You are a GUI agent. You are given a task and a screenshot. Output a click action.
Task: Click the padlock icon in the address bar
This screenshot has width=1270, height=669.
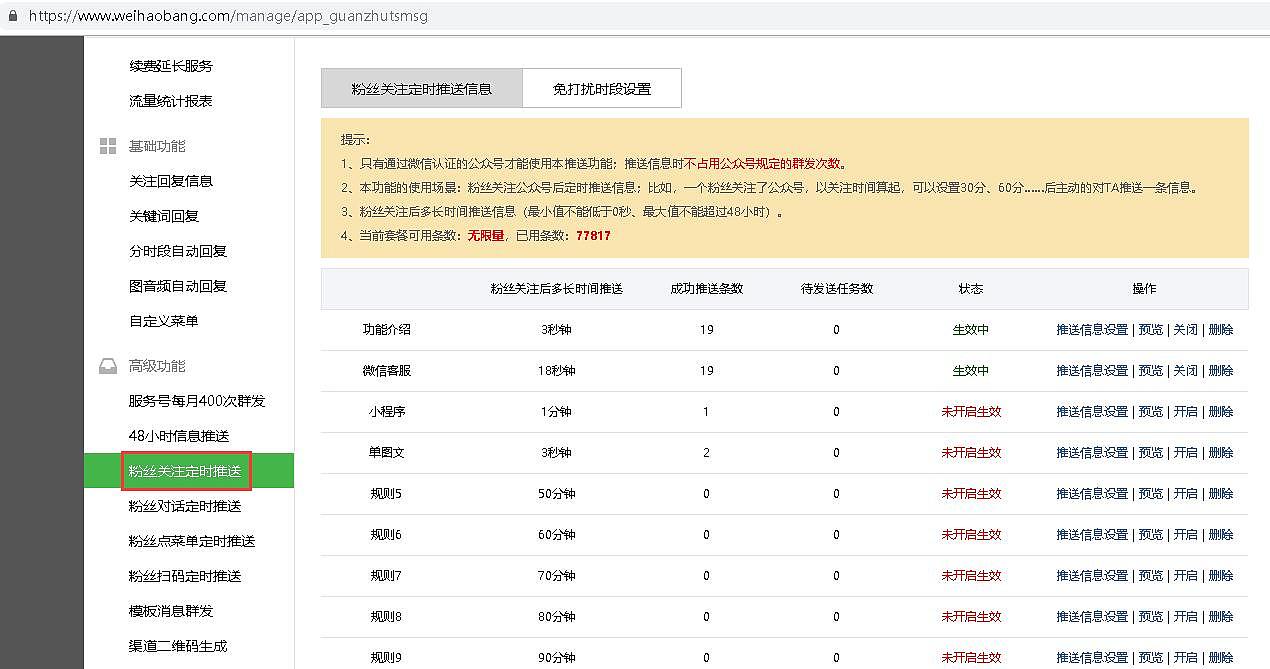(14, 16)
